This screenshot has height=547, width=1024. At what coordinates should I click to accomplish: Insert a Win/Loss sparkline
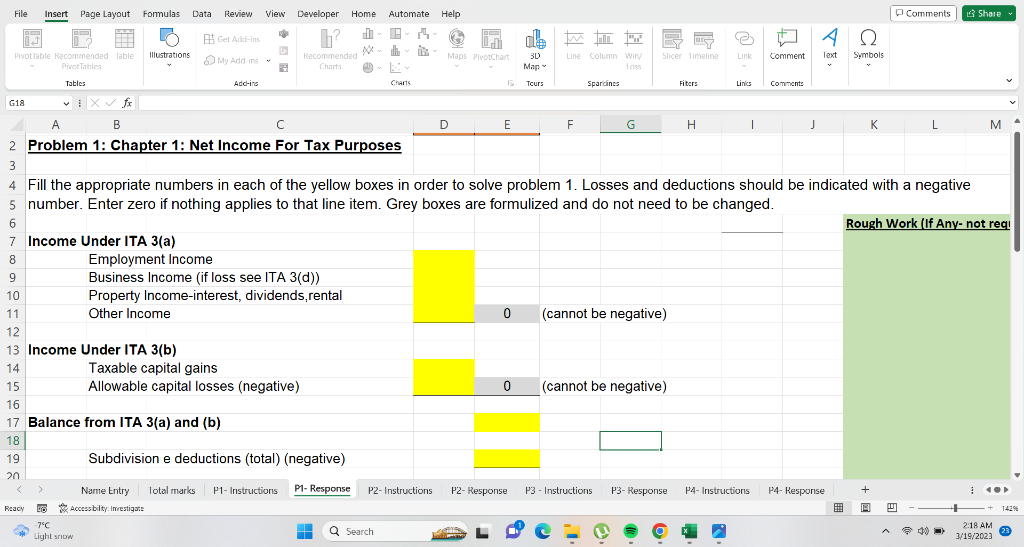tap(633, 50)
